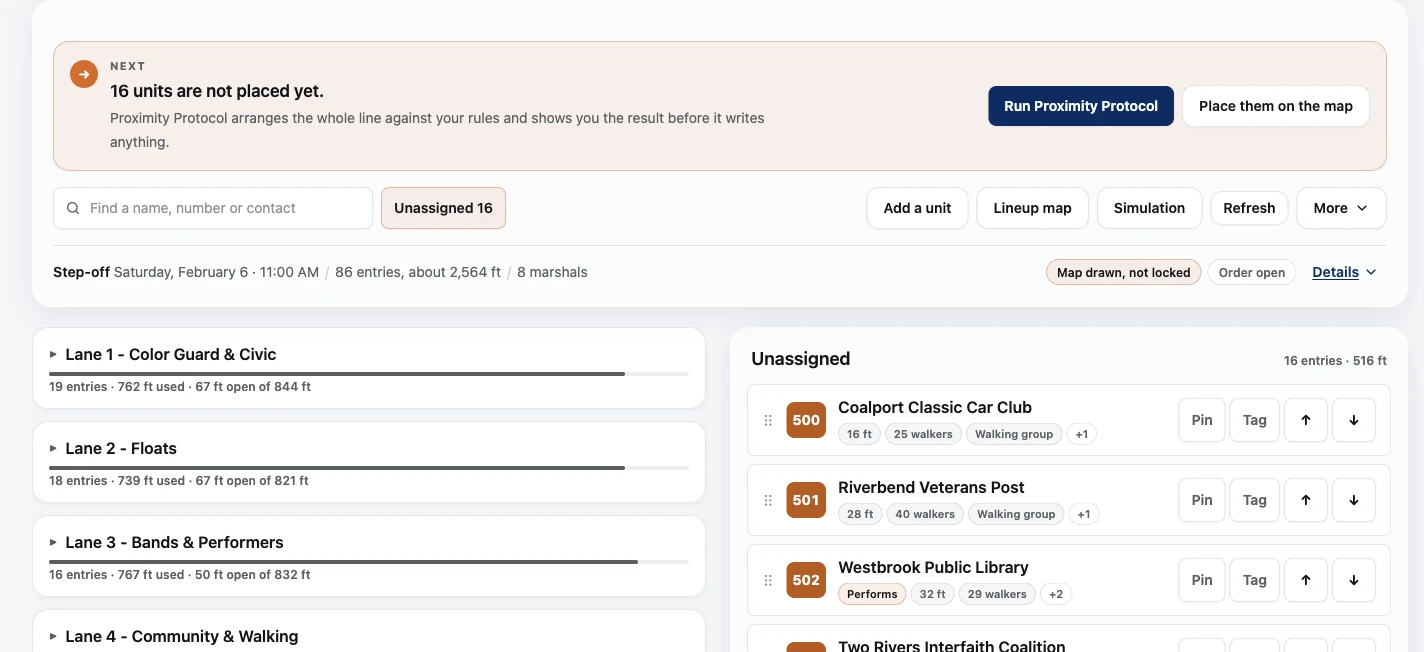Image resolution: width=1424 pixels, height=652 pixels.
Task: Pin Riverbend Veterans Post
Action: tap(1202, 500)
